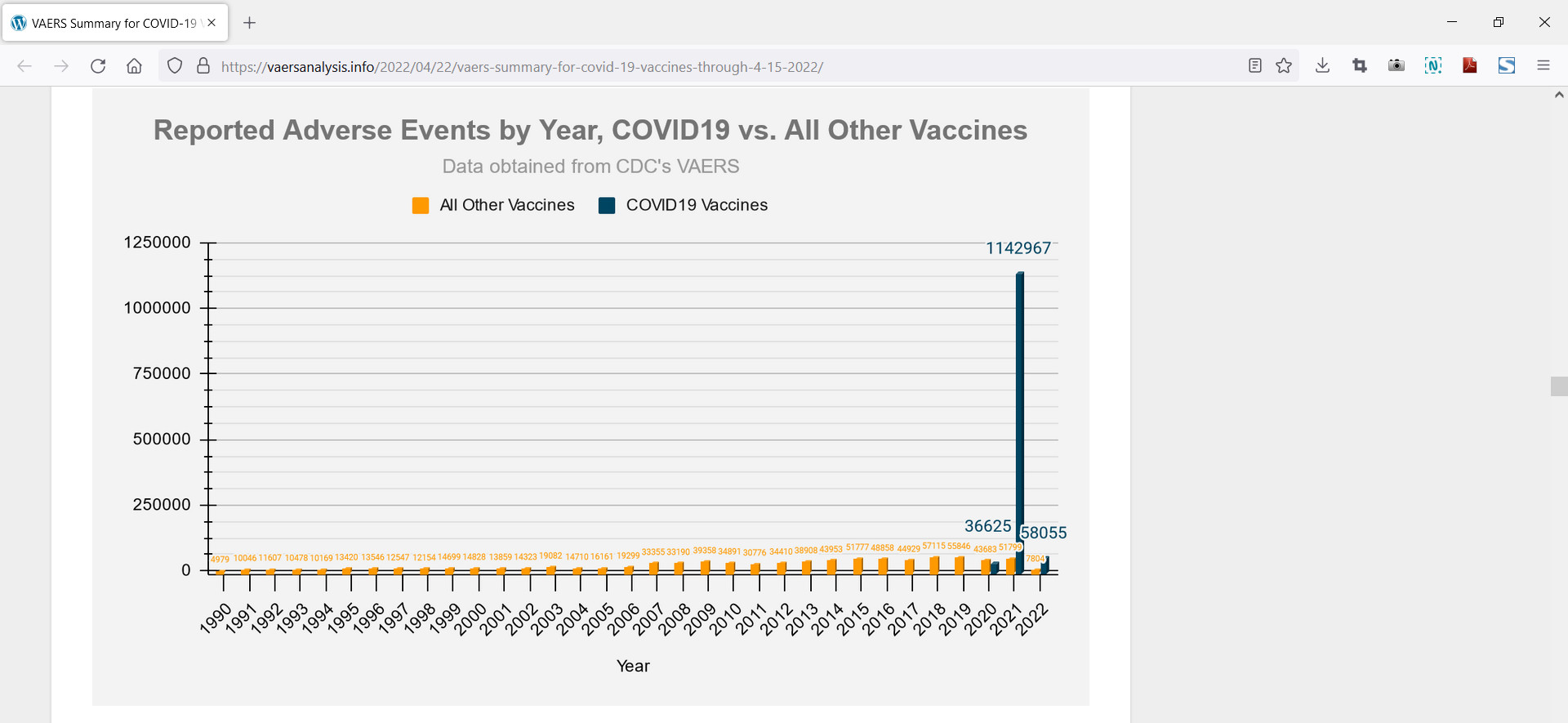Image resolution: width=1568 pixels, height=723 pixels.
Task: Toggle the All Other Vaccines legend entry
Action: 494,205
